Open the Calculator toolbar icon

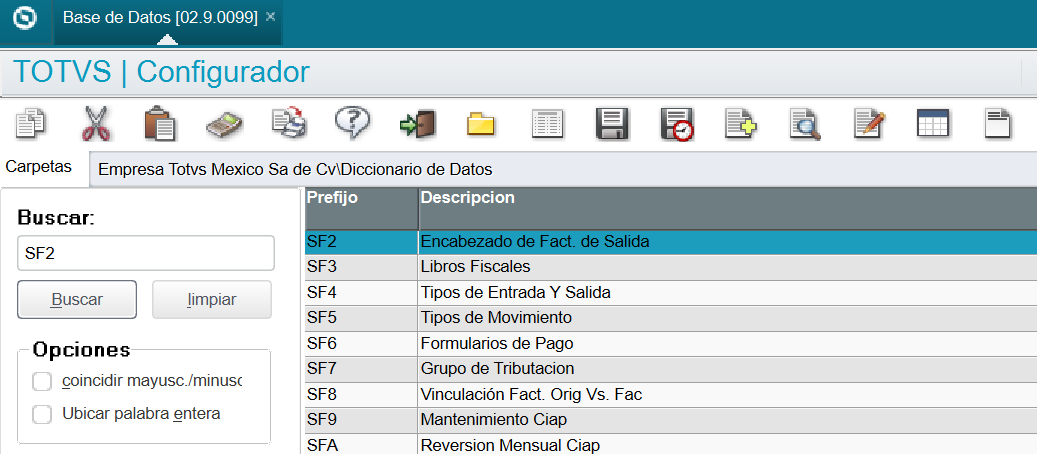(224, 124)
